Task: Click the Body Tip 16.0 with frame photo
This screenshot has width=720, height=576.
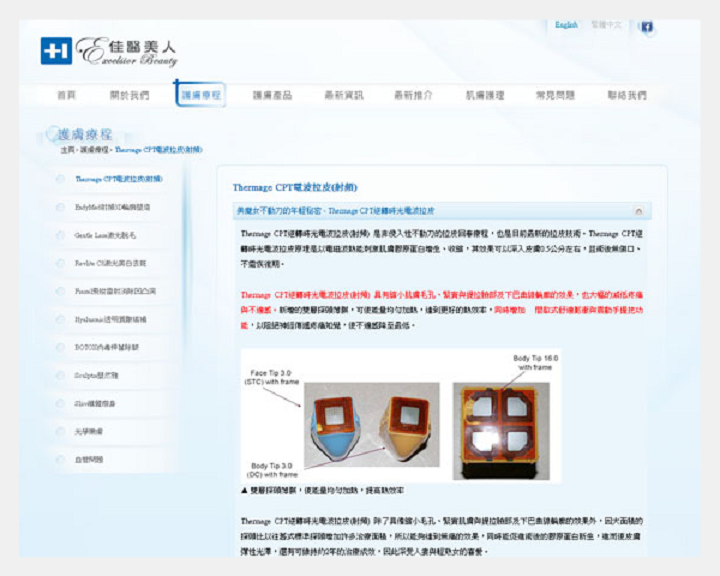Action: 501,431
